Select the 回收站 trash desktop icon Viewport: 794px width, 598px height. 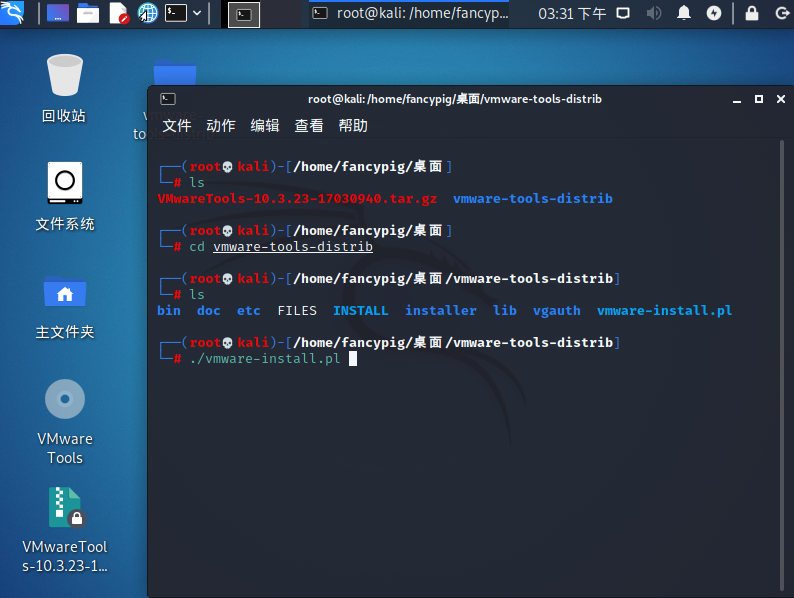(x=64, y=88)
